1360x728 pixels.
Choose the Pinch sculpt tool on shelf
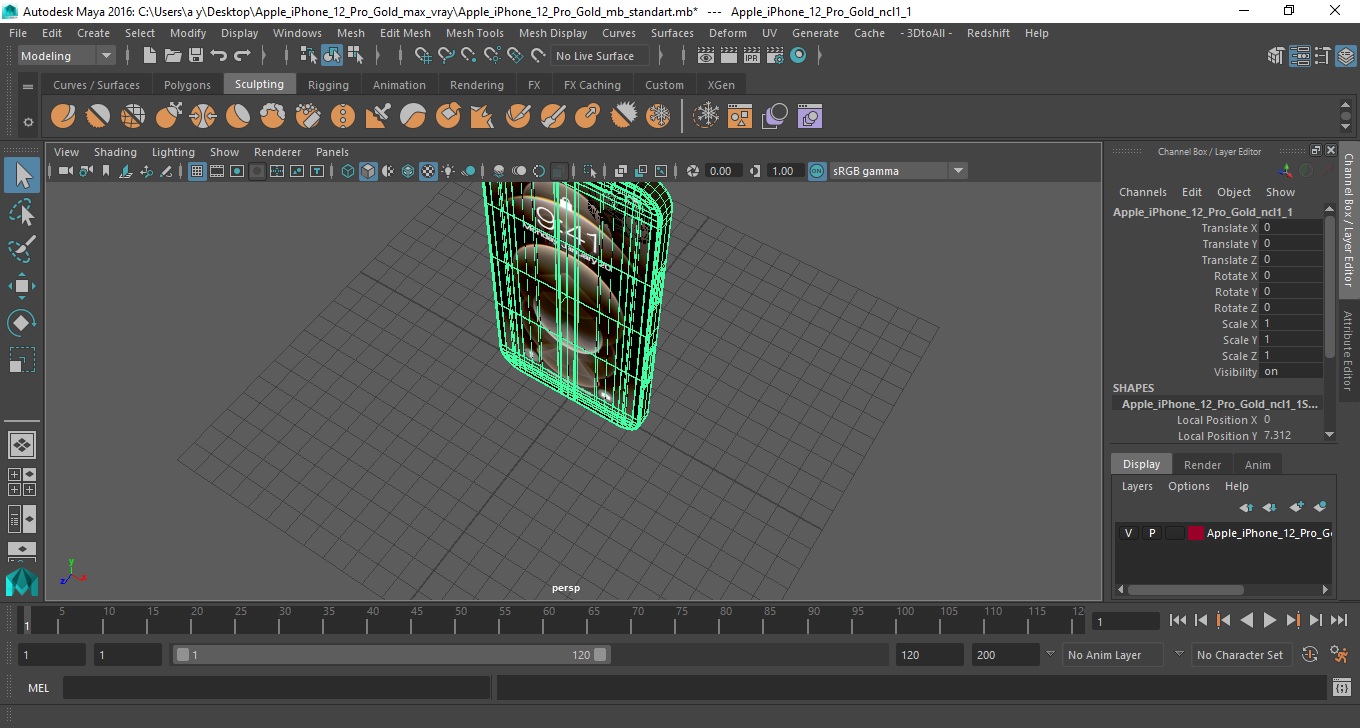coord(203,117)
